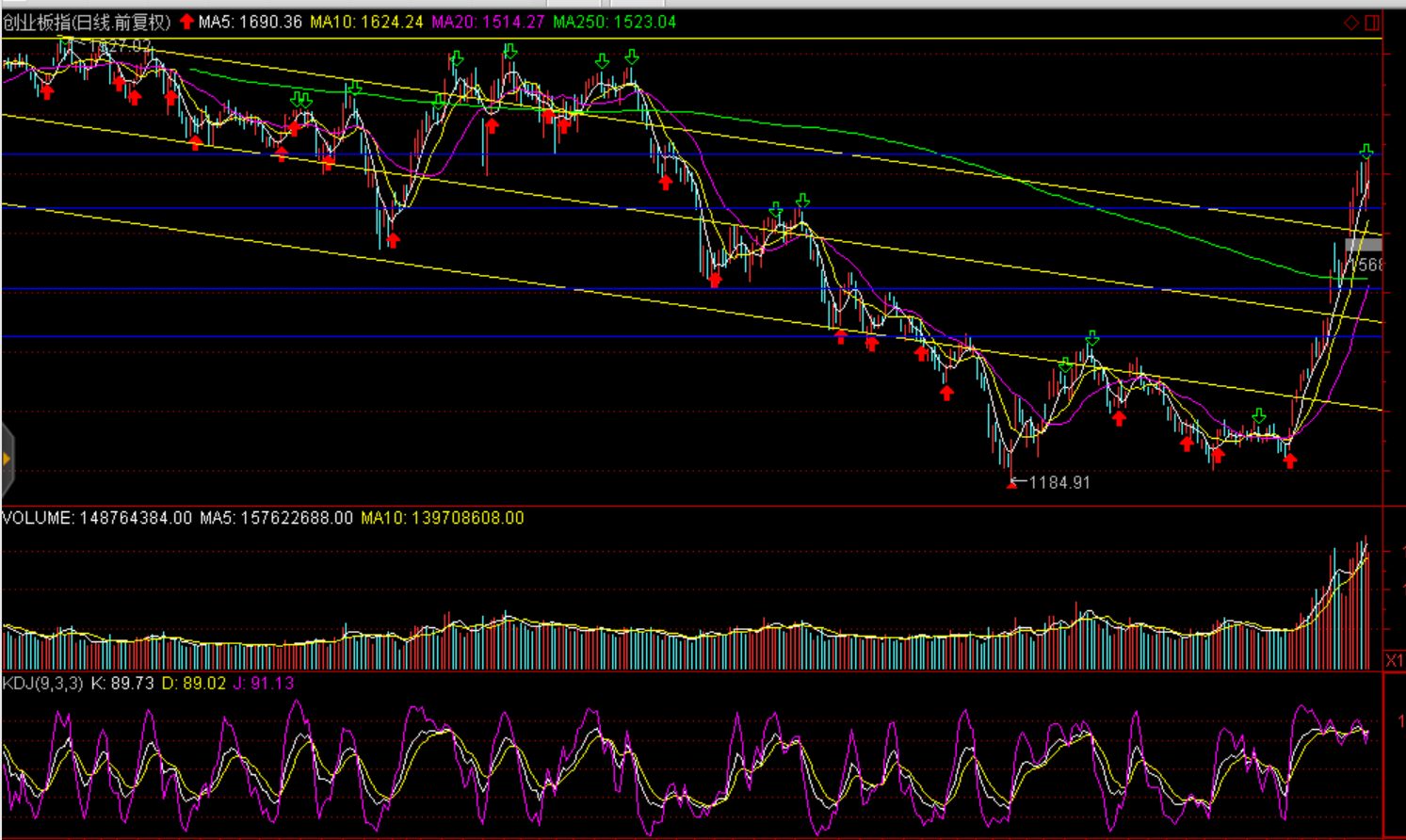The image size is (1406, 840).
Task: Select the 创业板指 chart title label
Action: pos(87,22)
